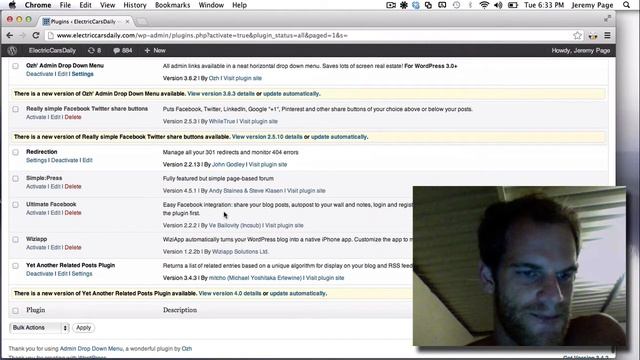Toggle the select-all checkbox in the footer row
The image size is (640, 360).
pyautogui.click(x=16, y=311)
